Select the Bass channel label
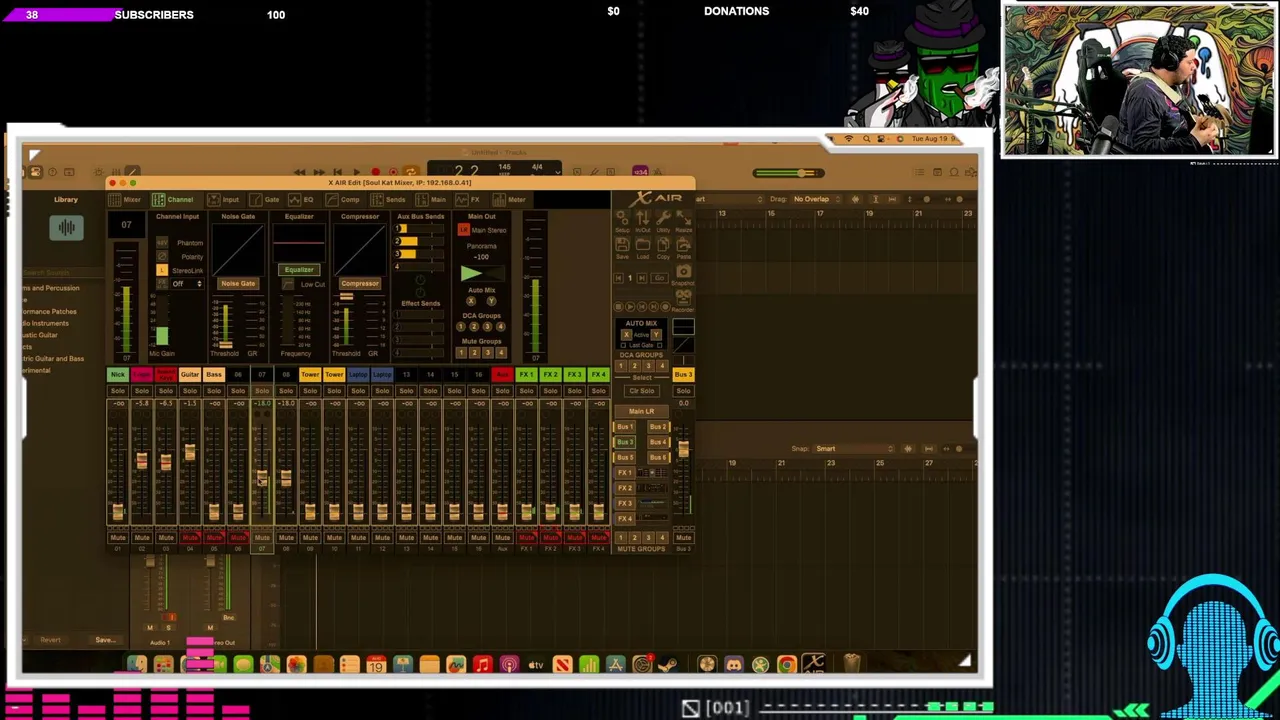Screen dimensions: 1280x720 pos(213,375)
